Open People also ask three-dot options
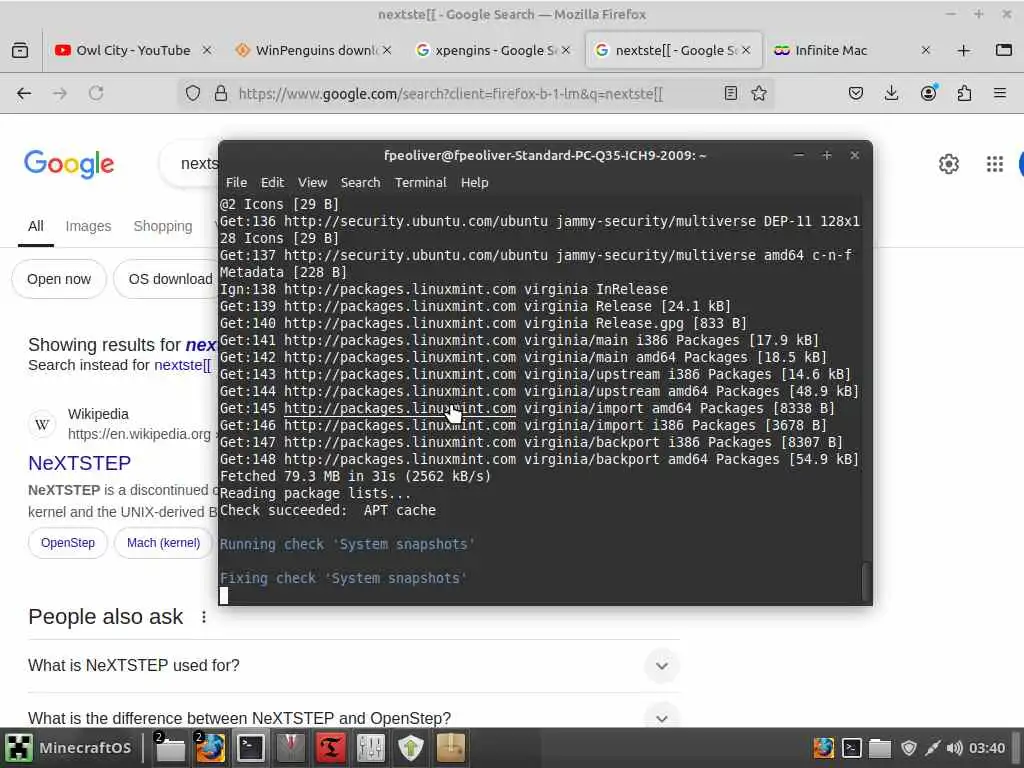 pyautogui.click(x=204, y=617)
